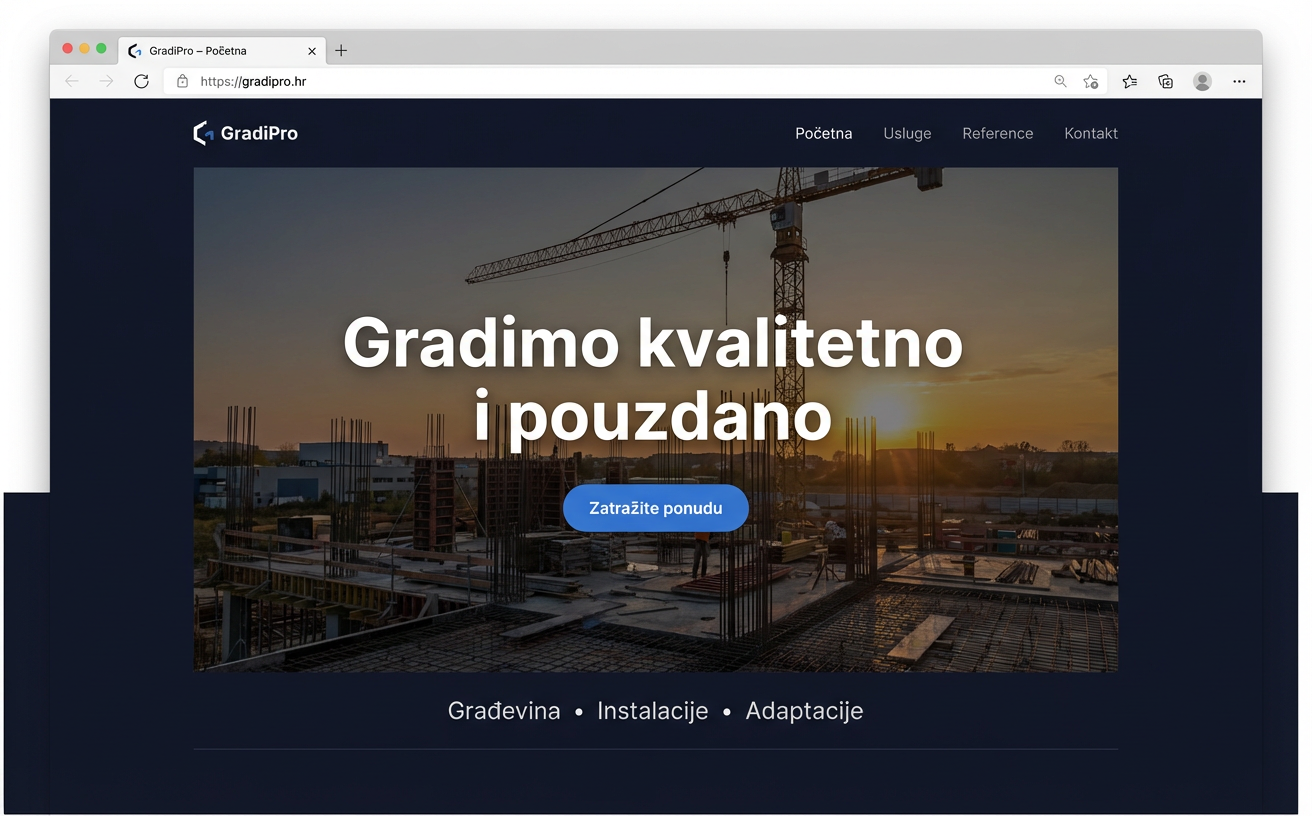The width and height of the screenshot is (1312, 816).
Task: Click the Adaptacije text
Action: (804, 711)
